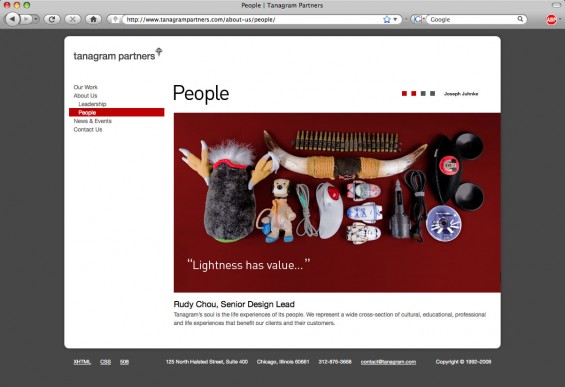Click the toolbar toggle pill in title bar
This screenshot has width=565, height=387.
tap(556, 5)
